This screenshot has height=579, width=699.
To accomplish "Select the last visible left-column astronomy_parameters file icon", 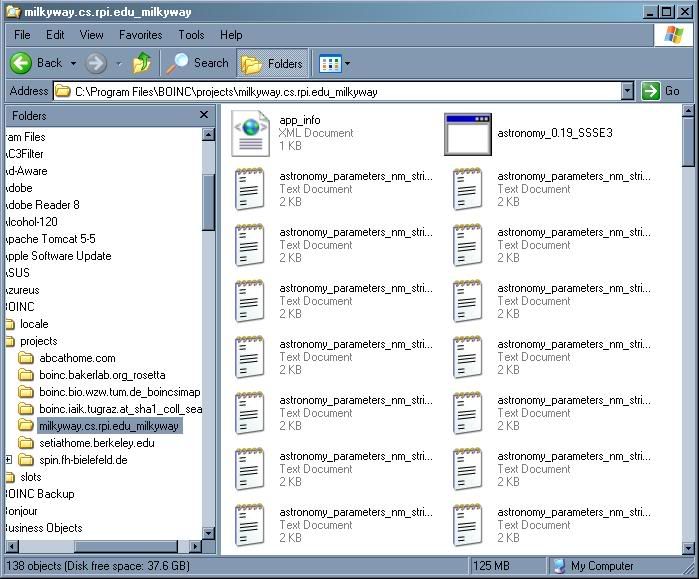I will 250,525.
